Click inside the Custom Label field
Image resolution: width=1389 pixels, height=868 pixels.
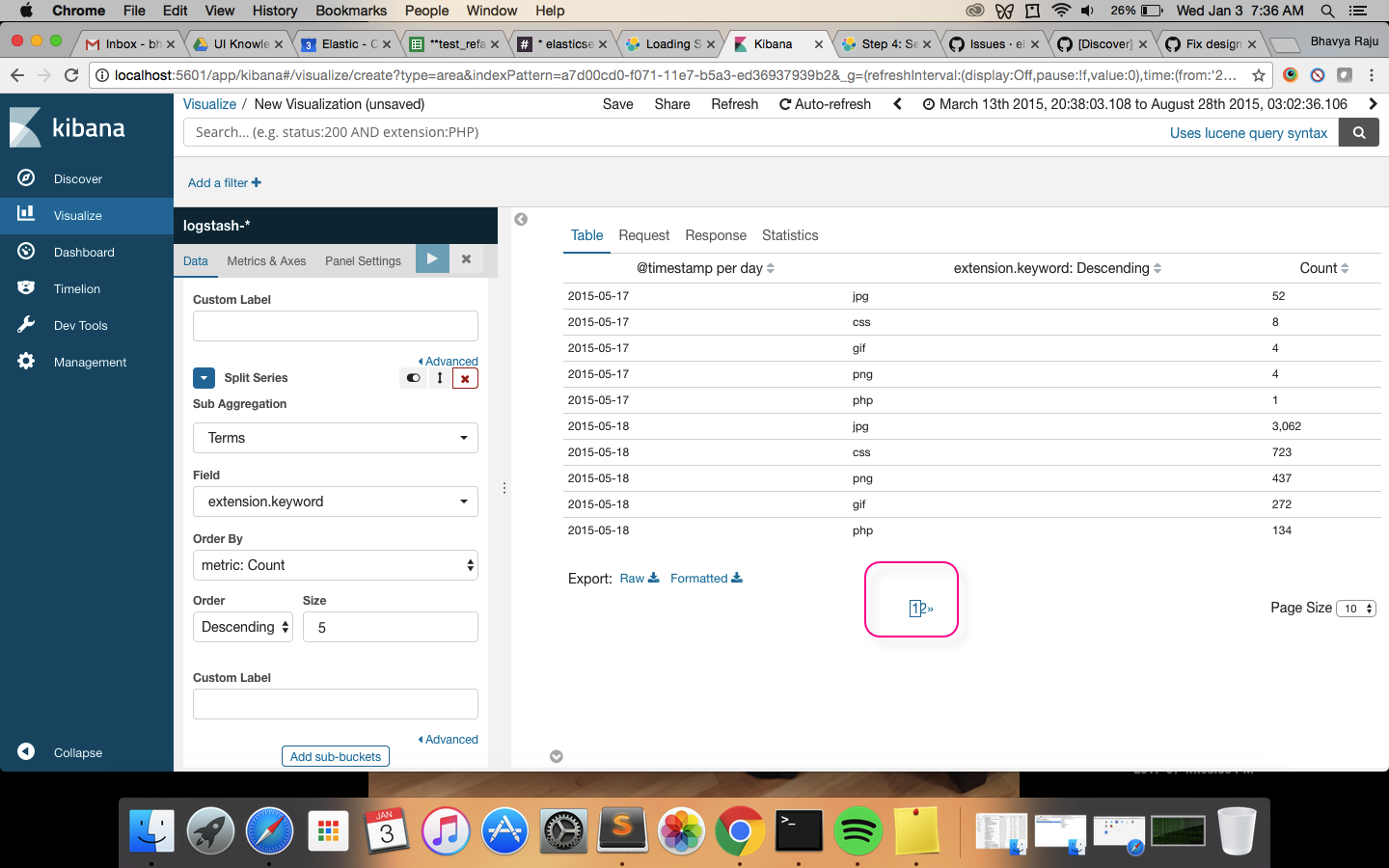click(335, 326)
